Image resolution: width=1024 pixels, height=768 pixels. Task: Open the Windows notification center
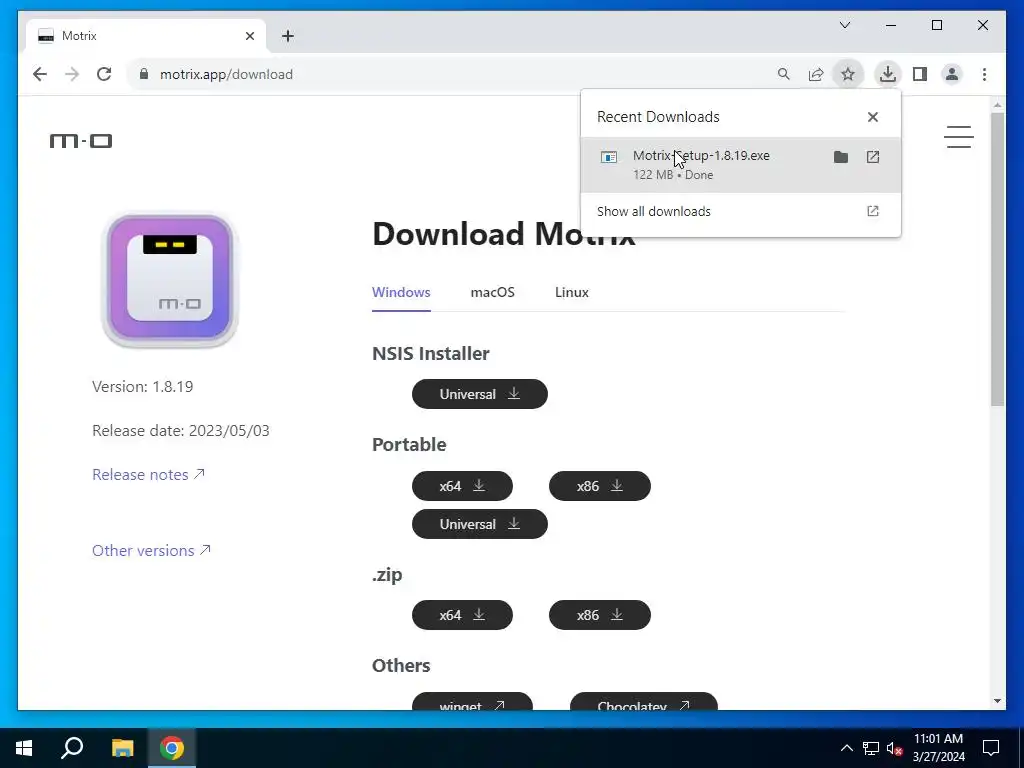point(991,748)
